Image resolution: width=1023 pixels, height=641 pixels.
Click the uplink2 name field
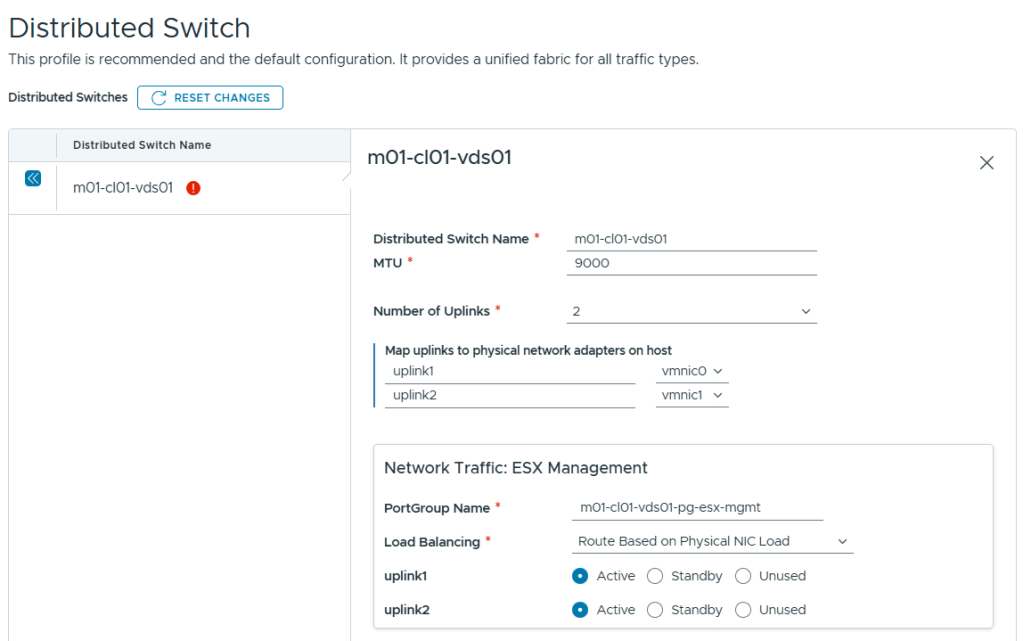point(510,395)
